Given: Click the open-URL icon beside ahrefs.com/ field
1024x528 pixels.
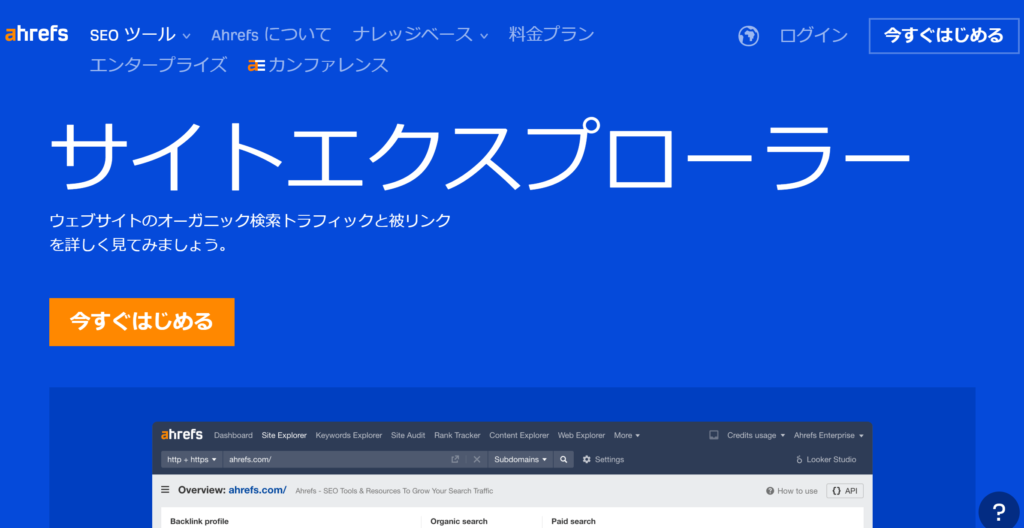Looking at the screenshot, I should pos(455,459).
